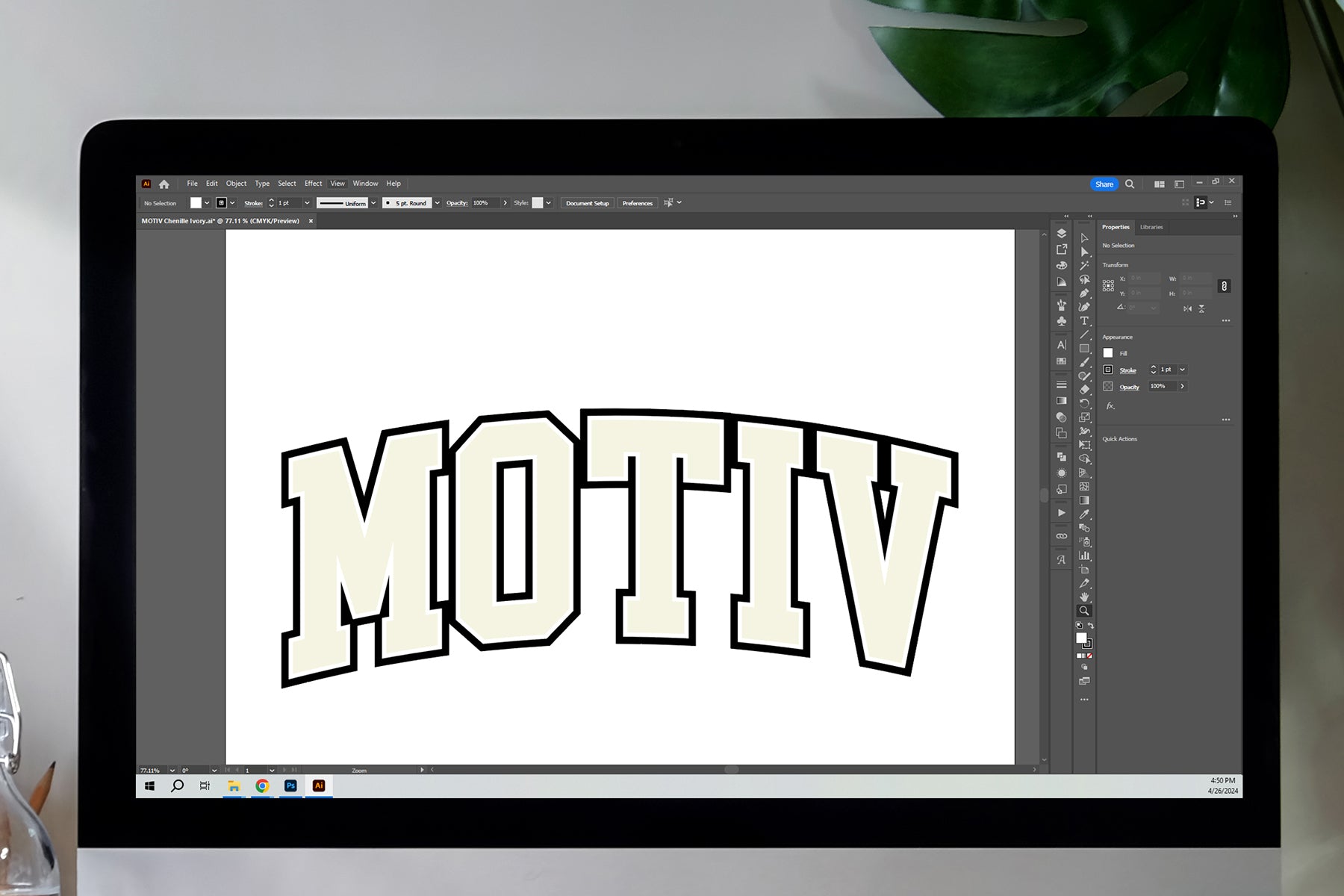The image size is (1344, 896).
Task: Click the Document Setup button
Action: (587, 203)
